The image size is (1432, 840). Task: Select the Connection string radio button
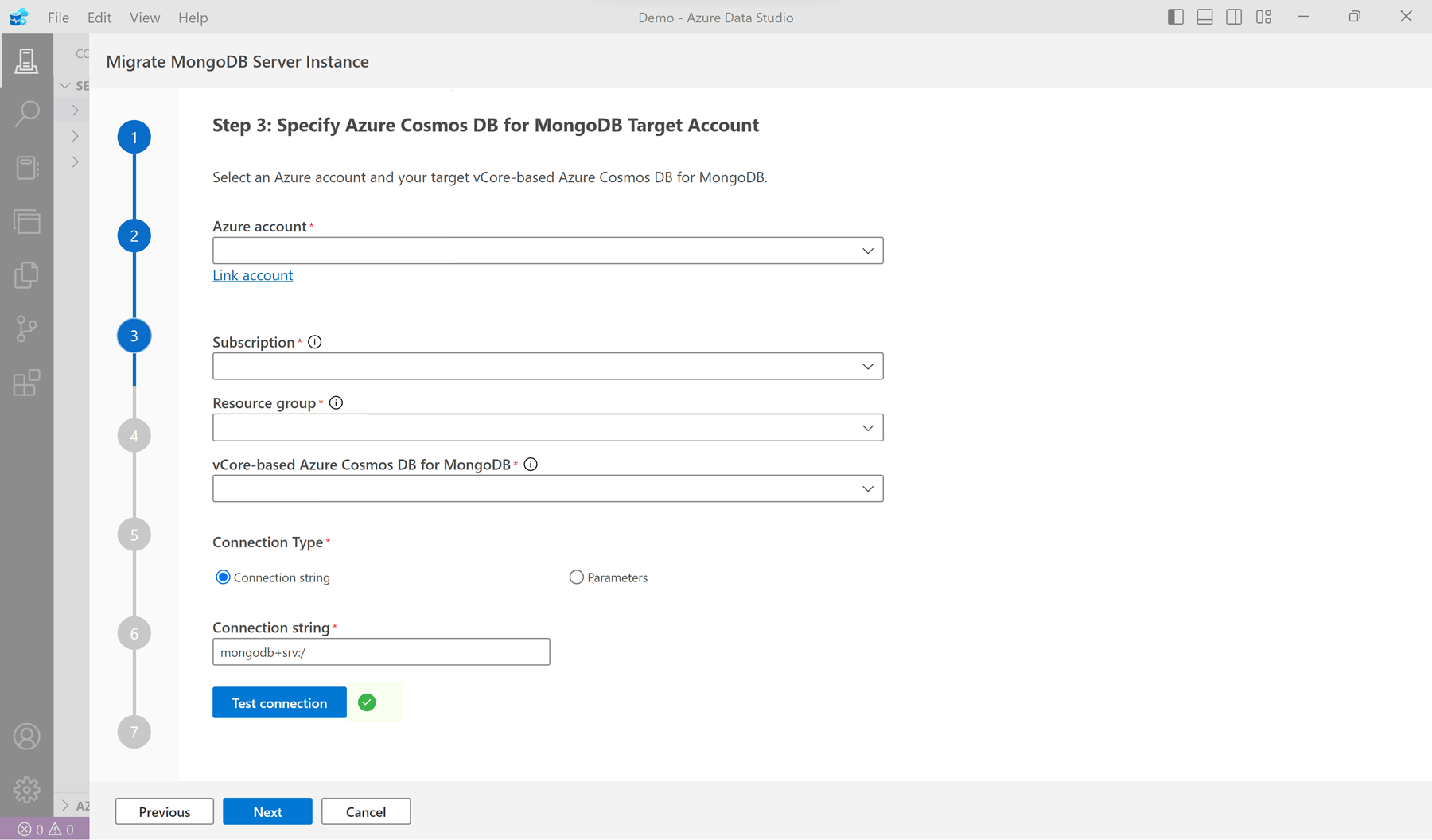click(223, 577)
